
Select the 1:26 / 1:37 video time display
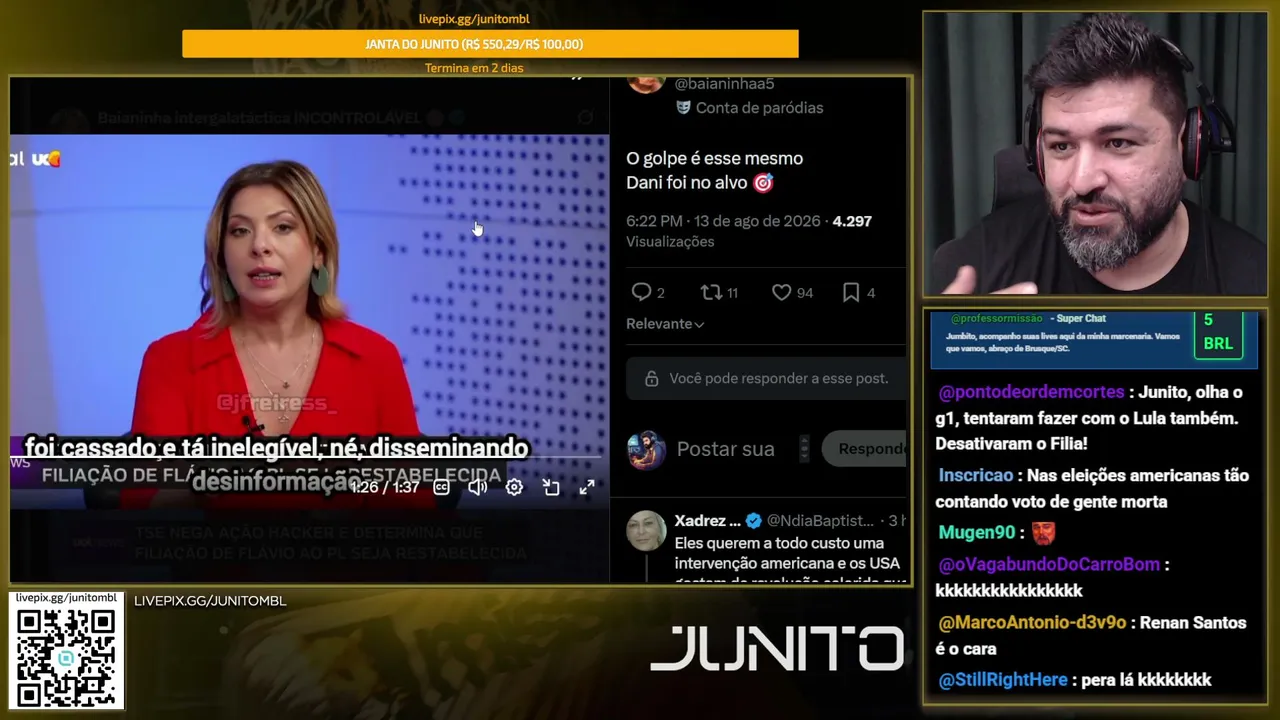pyautogui.click(x=385, y=488)
